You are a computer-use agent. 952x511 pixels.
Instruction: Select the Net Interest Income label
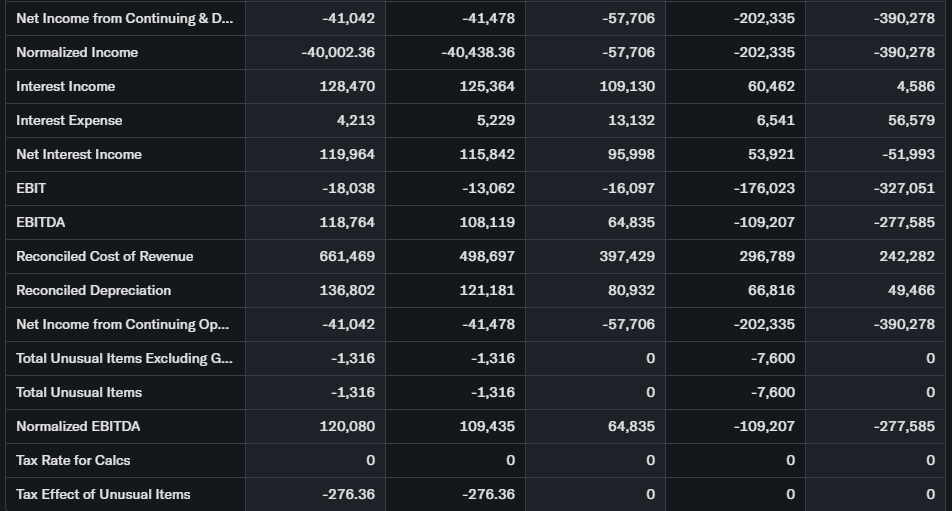coord(79,154)
